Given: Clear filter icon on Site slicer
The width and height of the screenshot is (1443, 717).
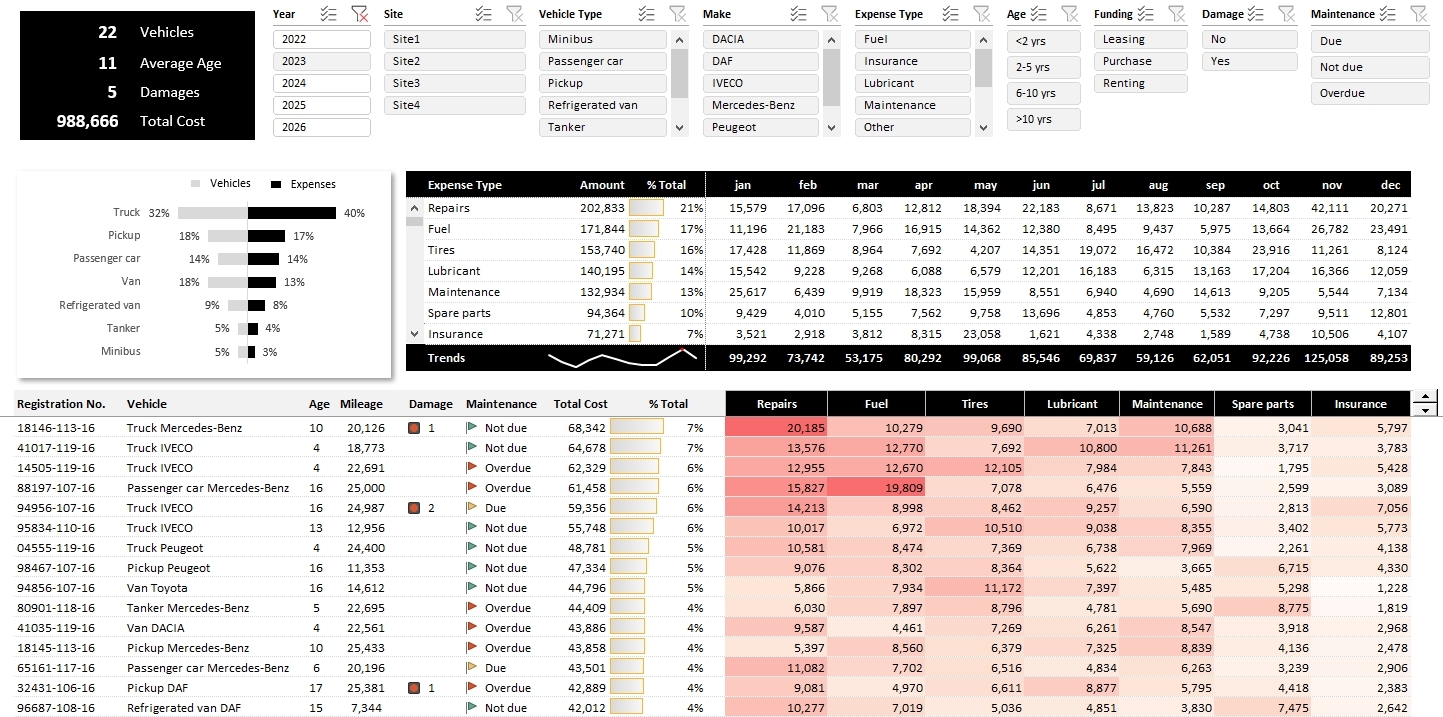Looking at the screenshot, I should pyautogui.click(x=514, y=14).
